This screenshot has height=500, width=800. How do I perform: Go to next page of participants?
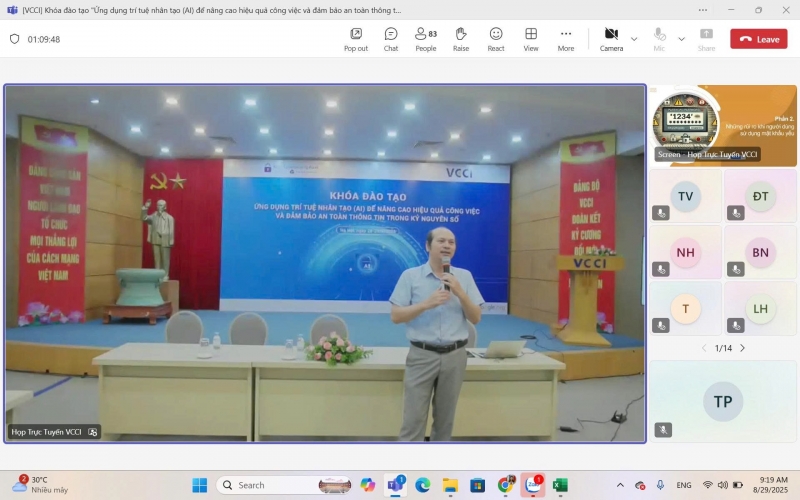coord(742,348)
